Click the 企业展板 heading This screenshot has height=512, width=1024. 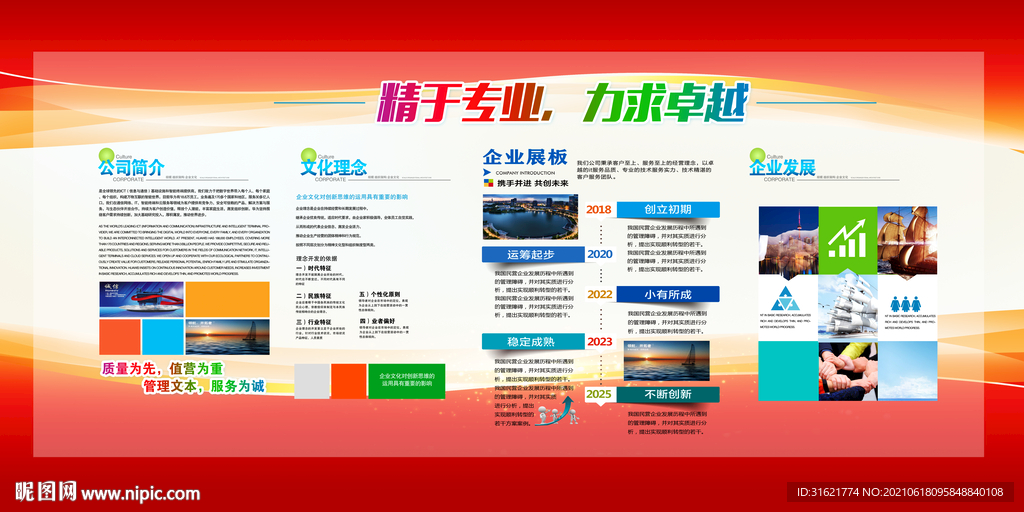pyautogui.click(x=525, y=157)
